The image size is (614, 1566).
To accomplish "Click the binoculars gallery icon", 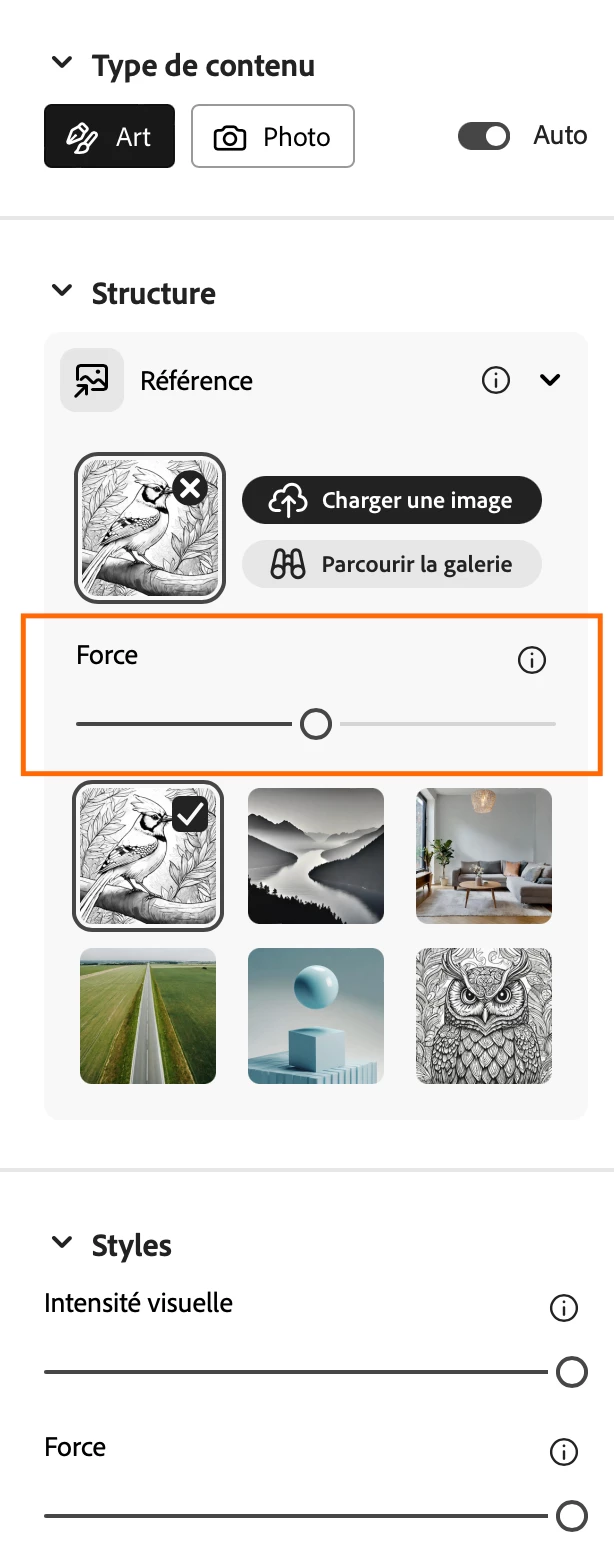I will point(288,565).
